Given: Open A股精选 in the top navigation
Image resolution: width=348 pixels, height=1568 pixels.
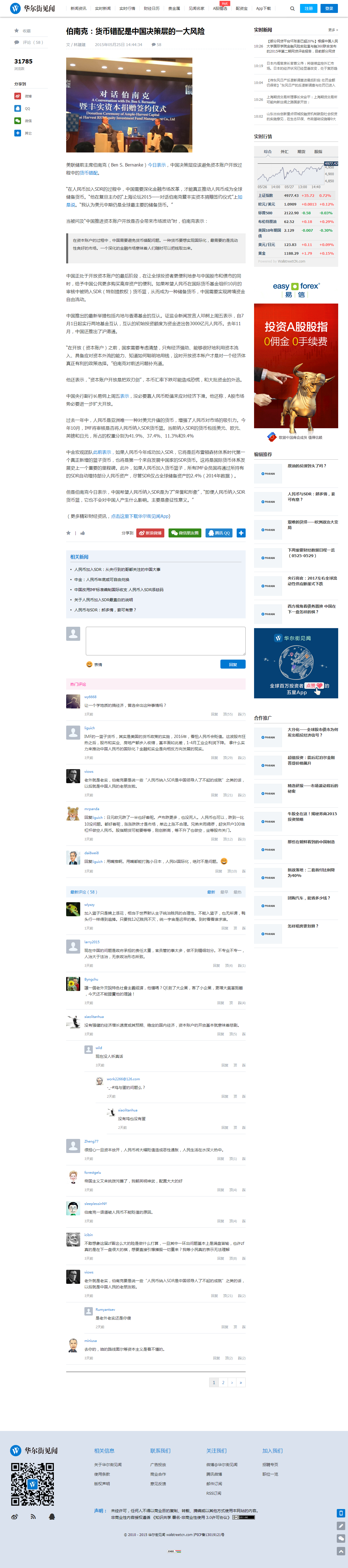Looking at the screenshot, I should tap(220, 8).
